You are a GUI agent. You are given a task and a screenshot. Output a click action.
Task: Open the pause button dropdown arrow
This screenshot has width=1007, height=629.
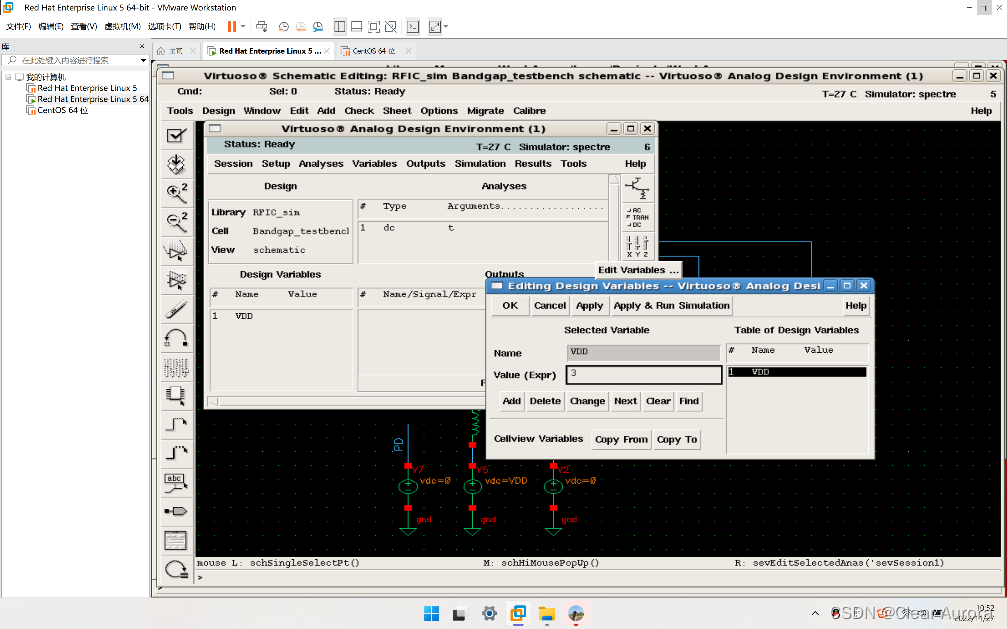click(x=243, y=26)
